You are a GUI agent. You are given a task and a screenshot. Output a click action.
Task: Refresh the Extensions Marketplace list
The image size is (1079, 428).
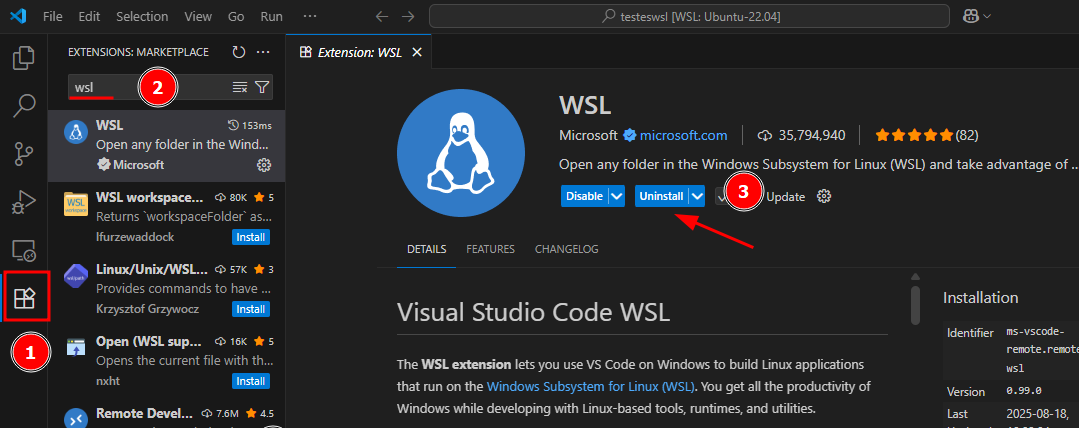coord(239,52)
